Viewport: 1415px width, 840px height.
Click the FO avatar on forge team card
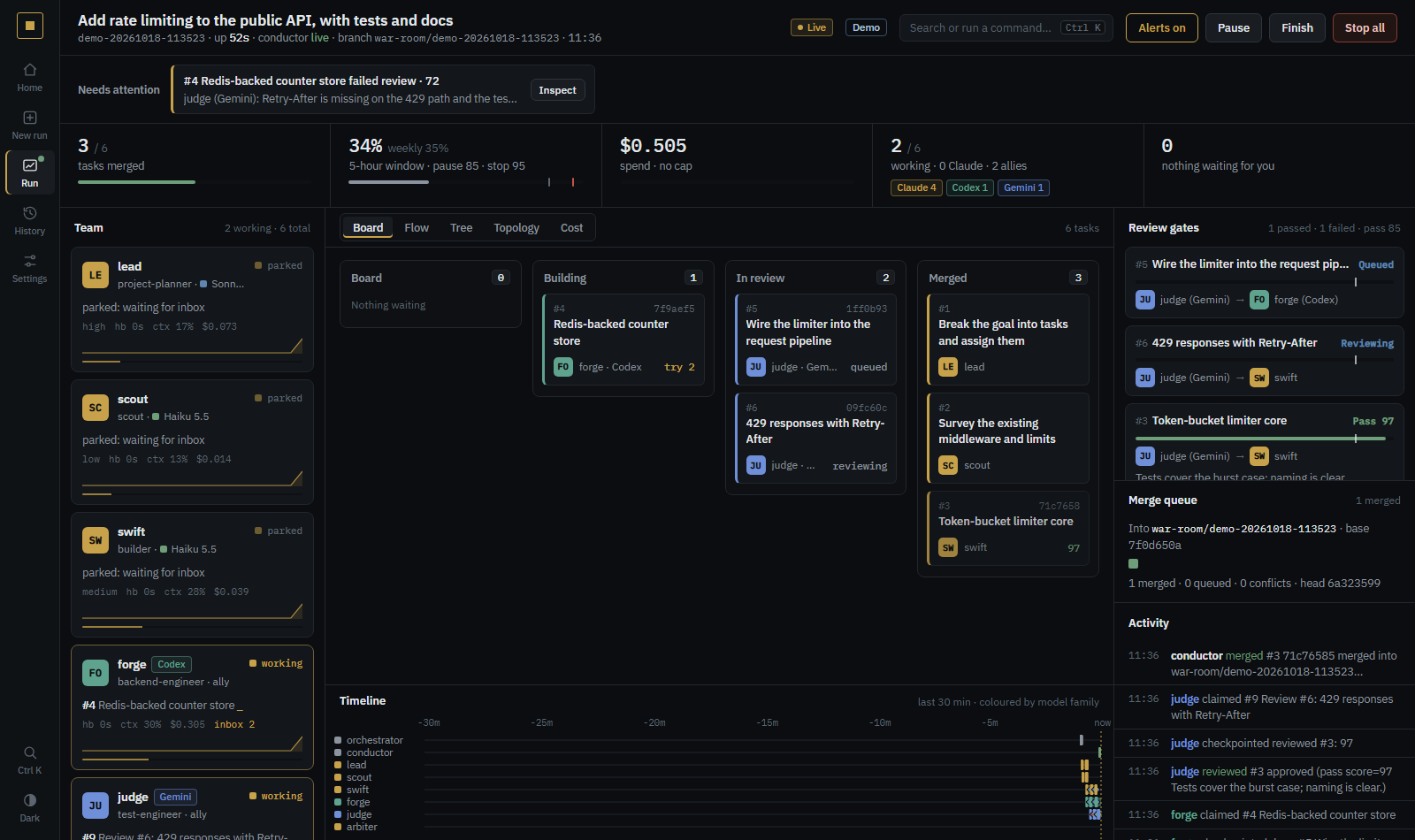[96, 673]
